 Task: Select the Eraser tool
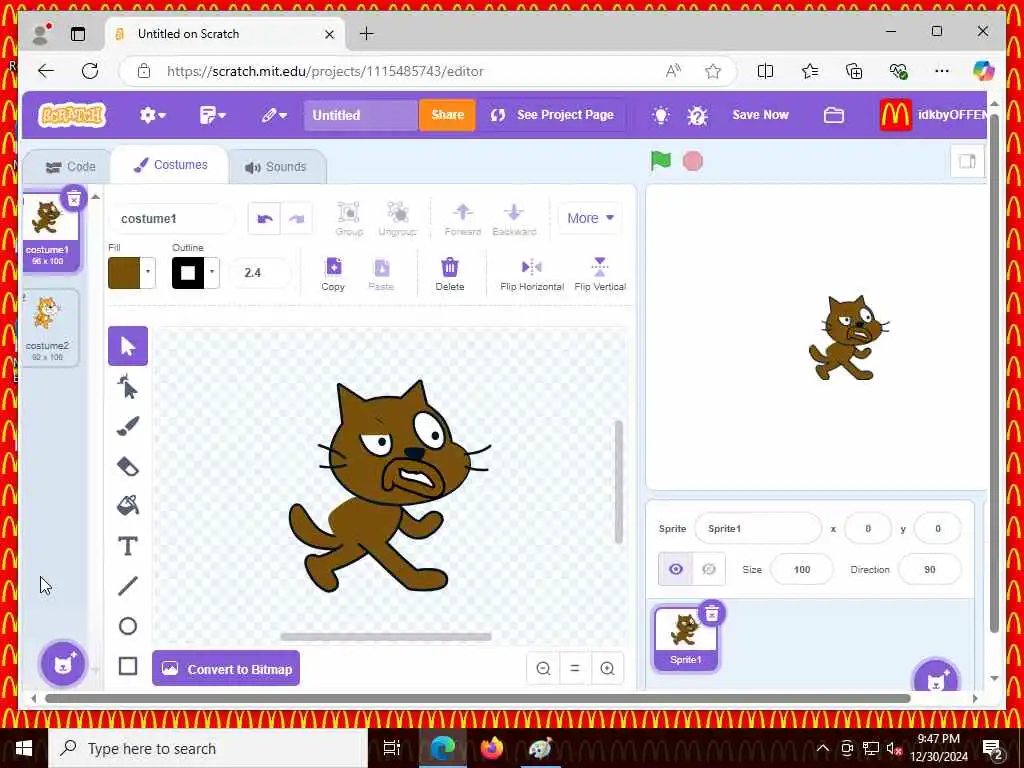point(127,466)
